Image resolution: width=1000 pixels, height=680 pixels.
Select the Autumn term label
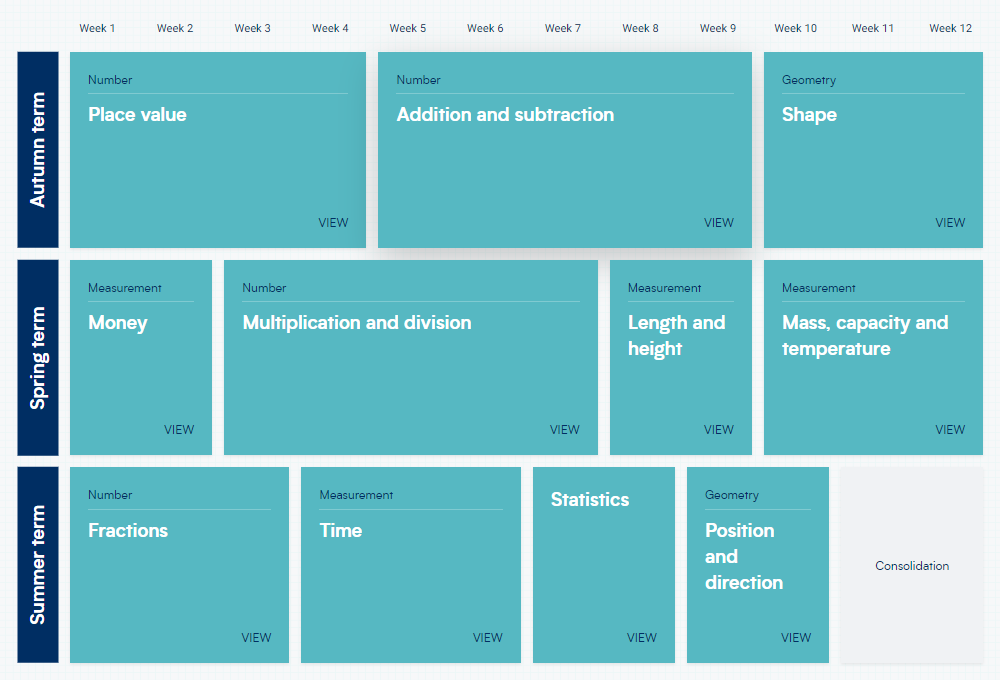click(x=38, y=150)
